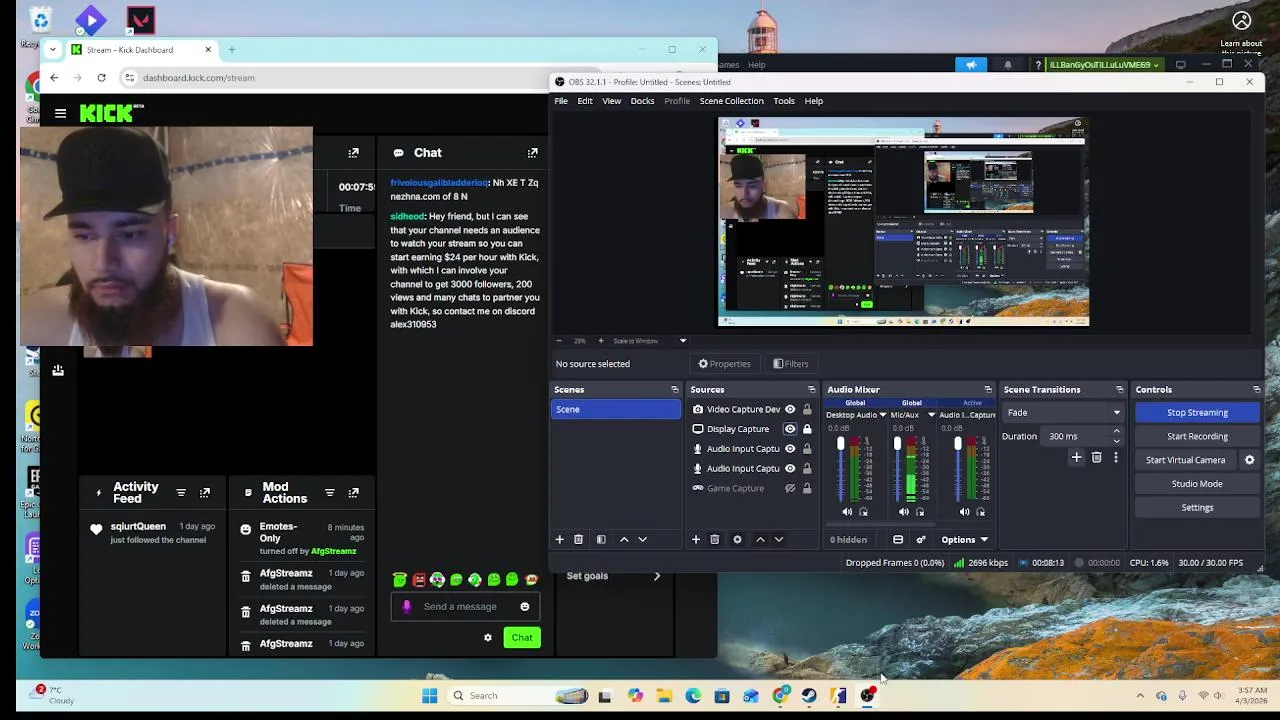Show Game Capture source

790,488
